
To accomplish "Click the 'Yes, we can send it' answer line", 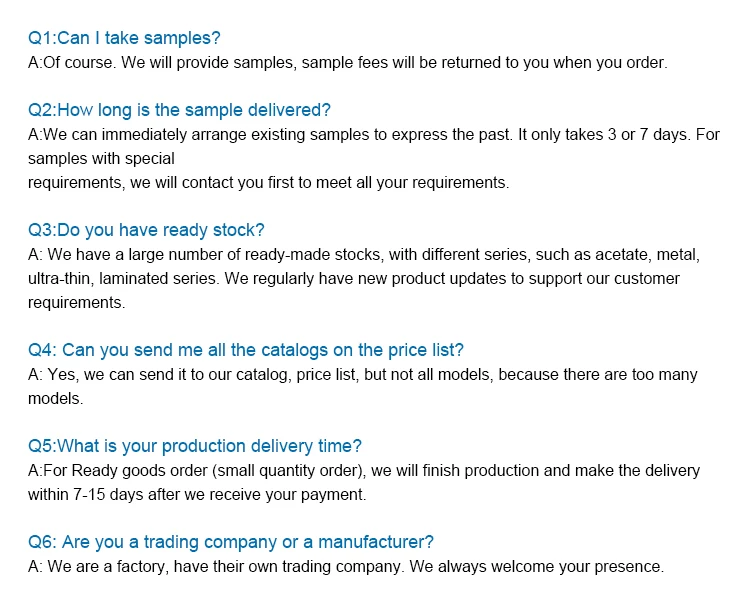I will point(363,375).
